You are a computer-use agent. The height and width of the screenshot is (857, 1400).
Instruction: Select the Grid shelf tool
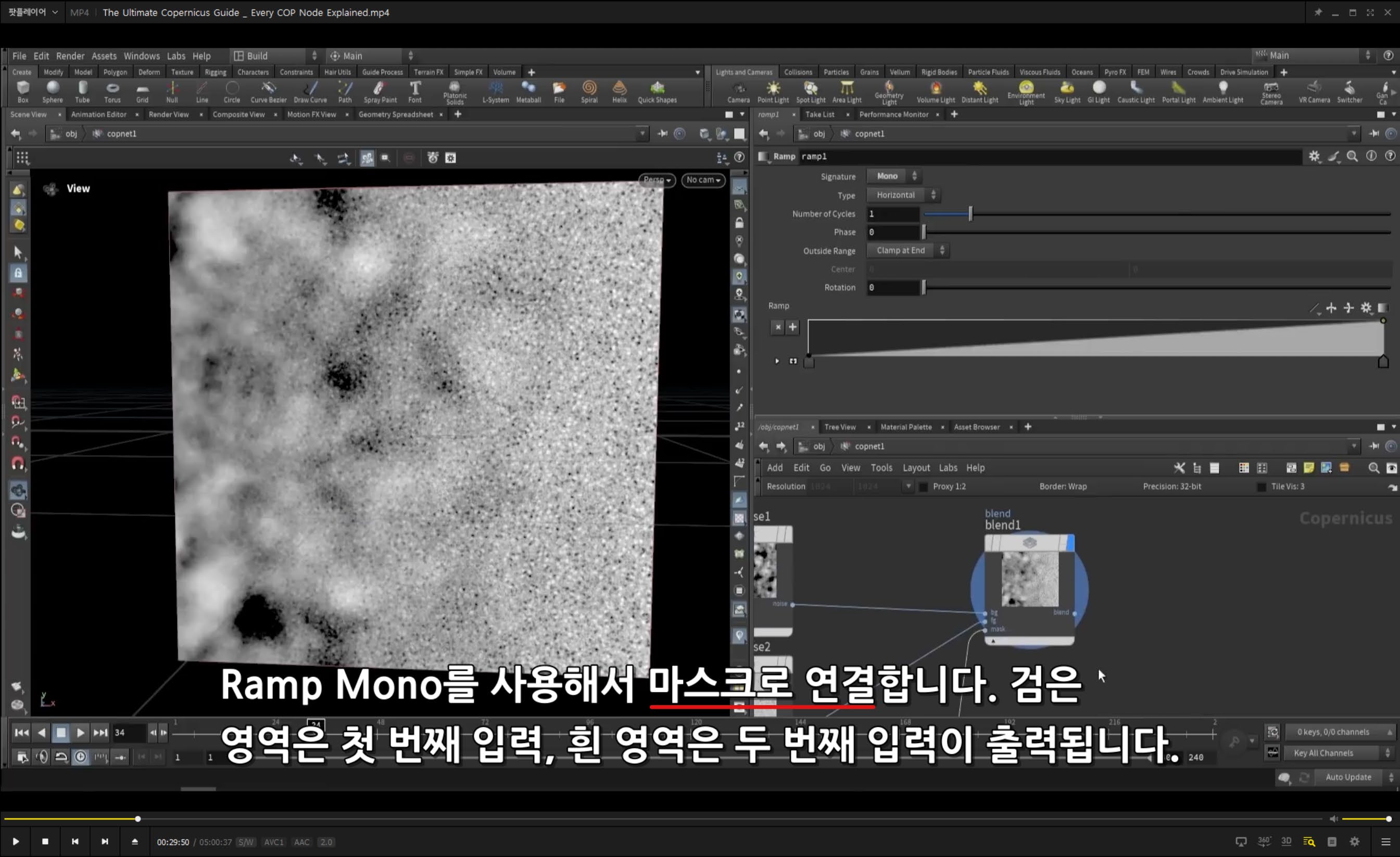coord(142,92)
